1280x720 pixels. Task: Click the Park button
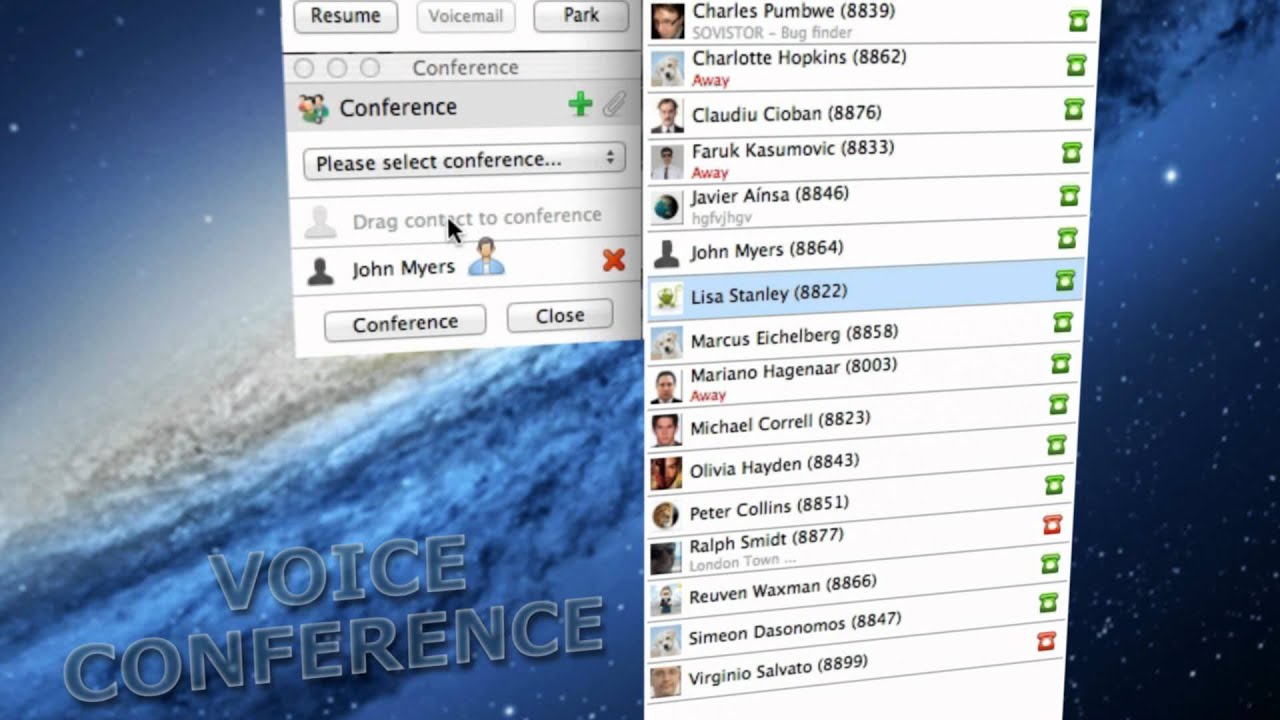point(580,15)
